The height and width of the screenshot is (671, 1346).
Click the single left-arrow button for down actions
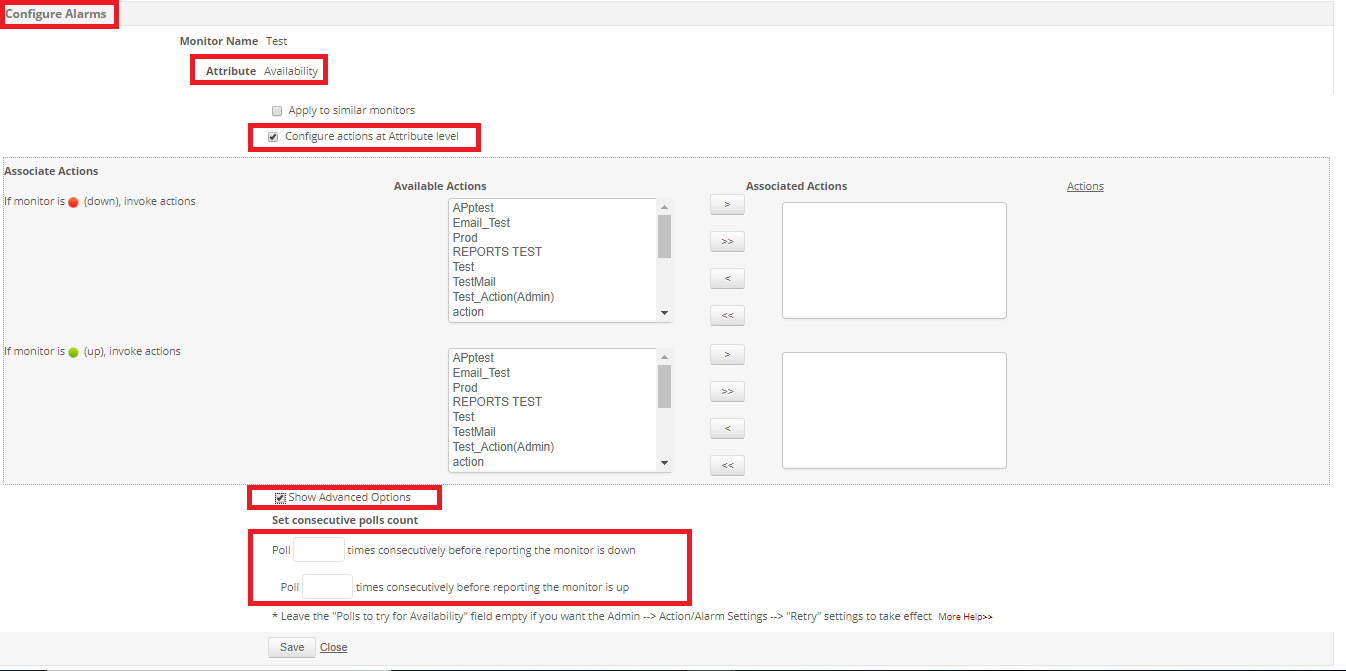[x=727, y=279]
